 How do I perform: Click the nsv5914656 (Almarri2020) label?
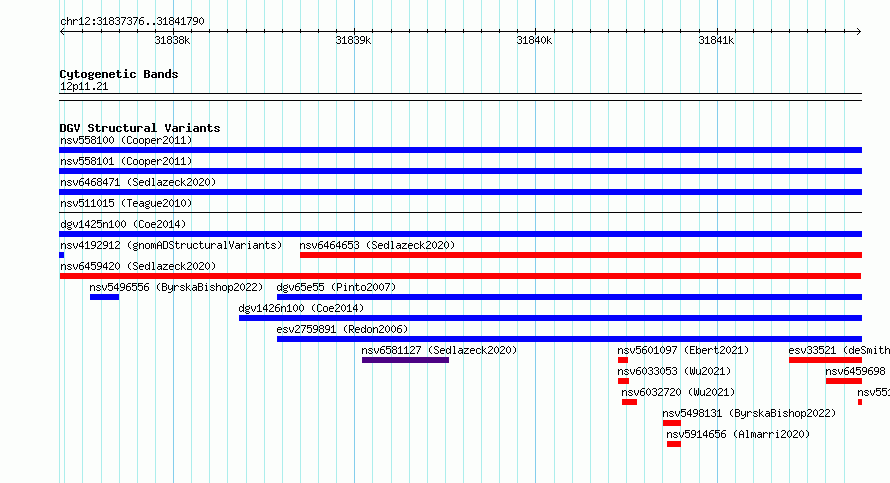[x=738, y=434]
